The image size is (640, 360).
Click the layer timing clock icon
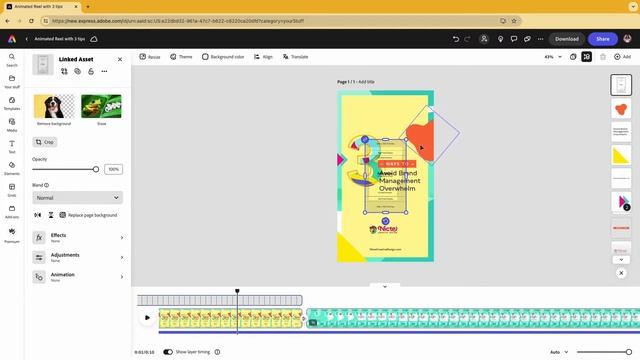point(573,57)
